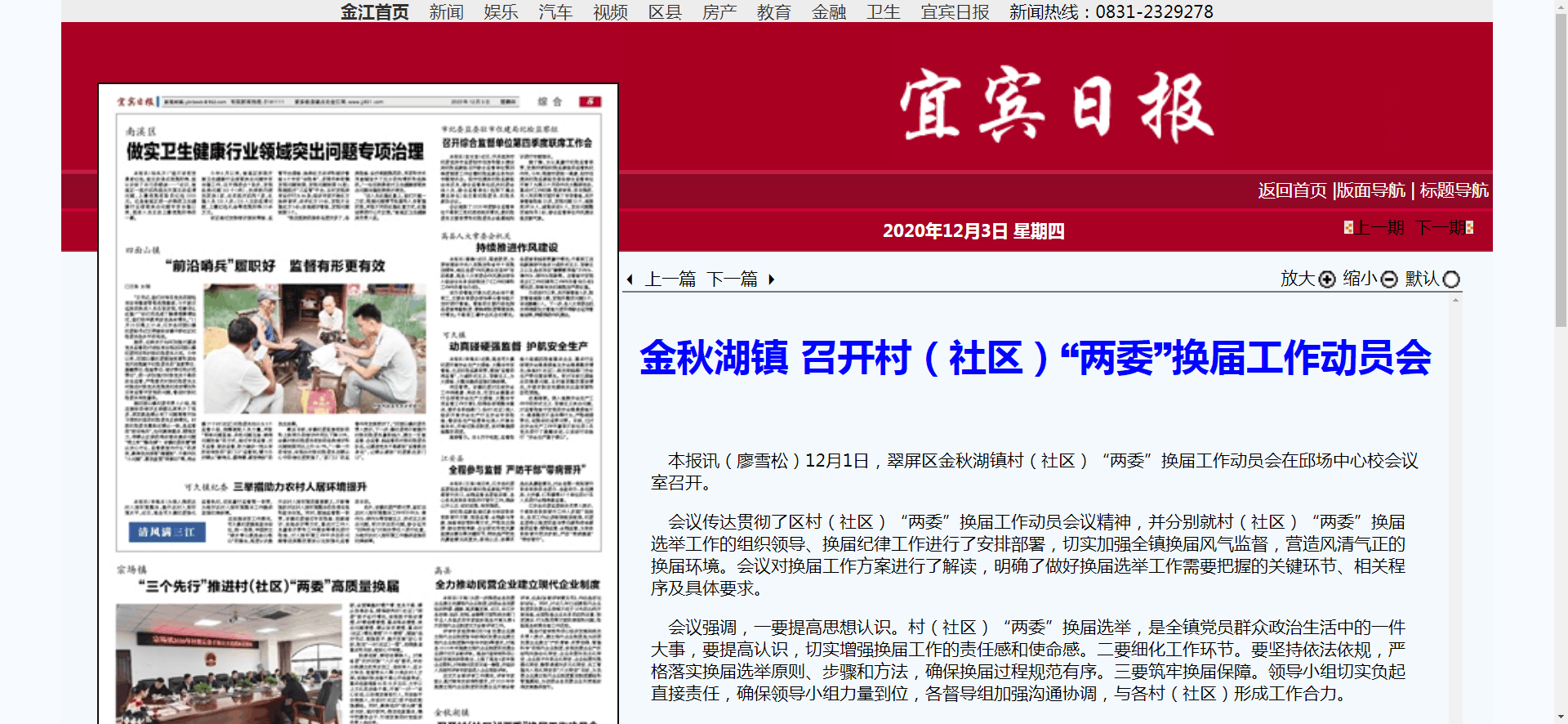This screenshot has height=724, width=1568.
Task: Click the default-size circle icon beside 默认
Action: click(x=1451, y=279)
